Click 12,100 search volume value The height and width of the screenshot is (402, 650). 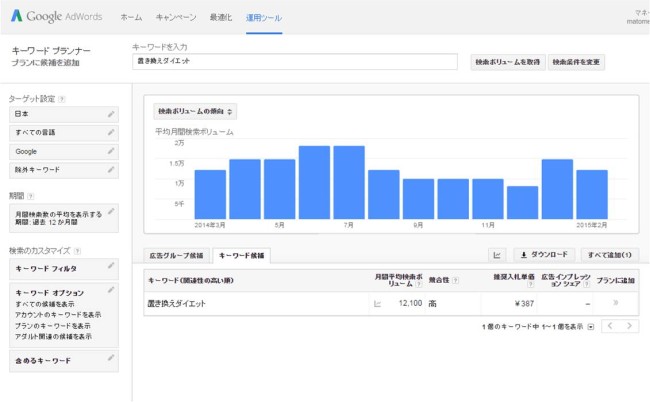(x=410, y=303)
